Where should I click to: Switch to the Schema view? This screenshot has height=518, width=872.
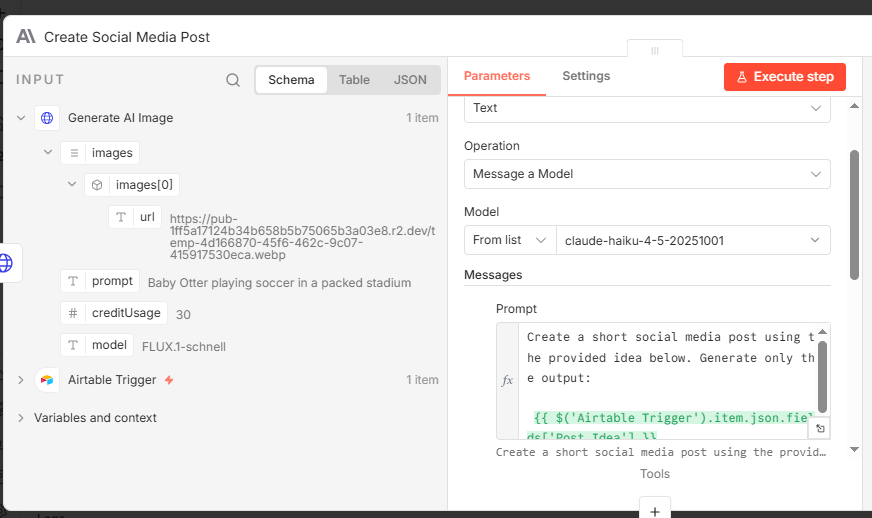(x=291, y=80)
